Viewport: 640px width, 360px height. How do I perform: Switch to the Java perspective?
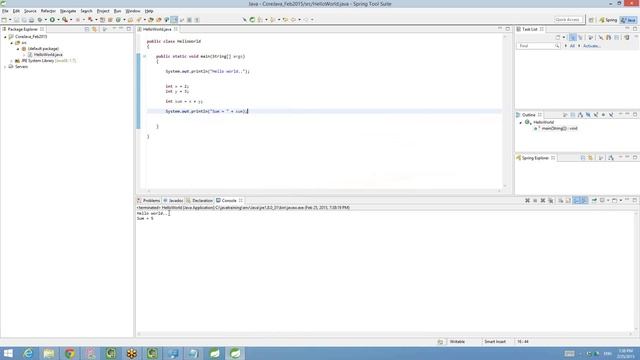point(629,20)
